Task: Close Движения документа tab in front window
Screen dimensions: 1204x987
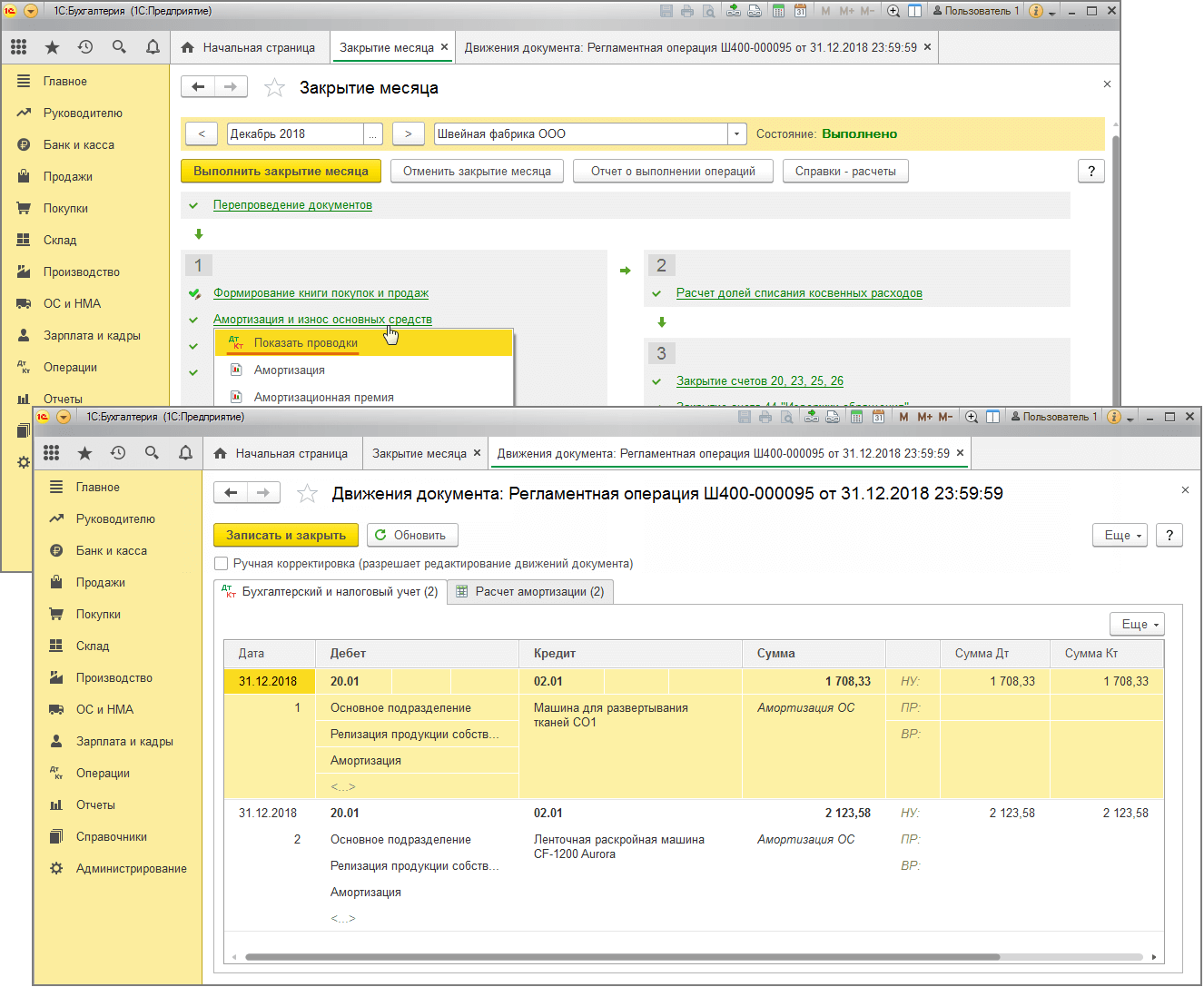Action: click(960, 453)
